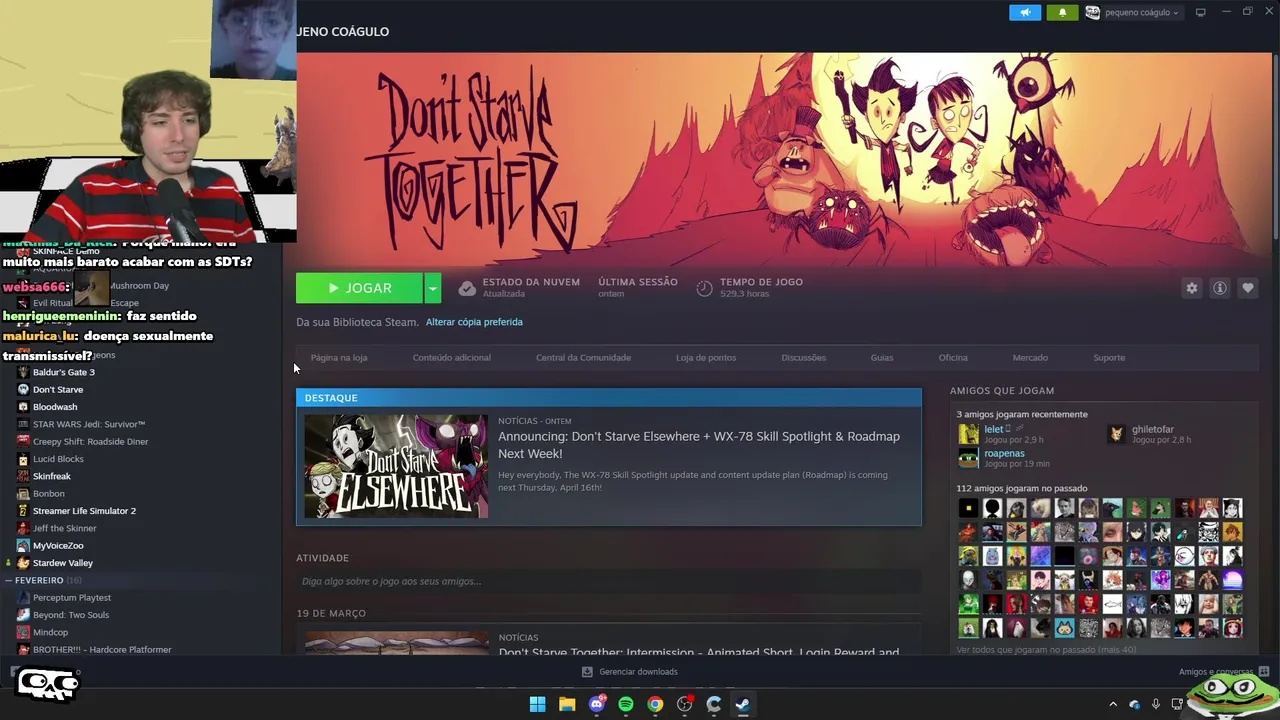The width and height of the screenshot is (1280, 720).
Task: Select Perceptum Playtest in library
Action: tap(72, 598)
